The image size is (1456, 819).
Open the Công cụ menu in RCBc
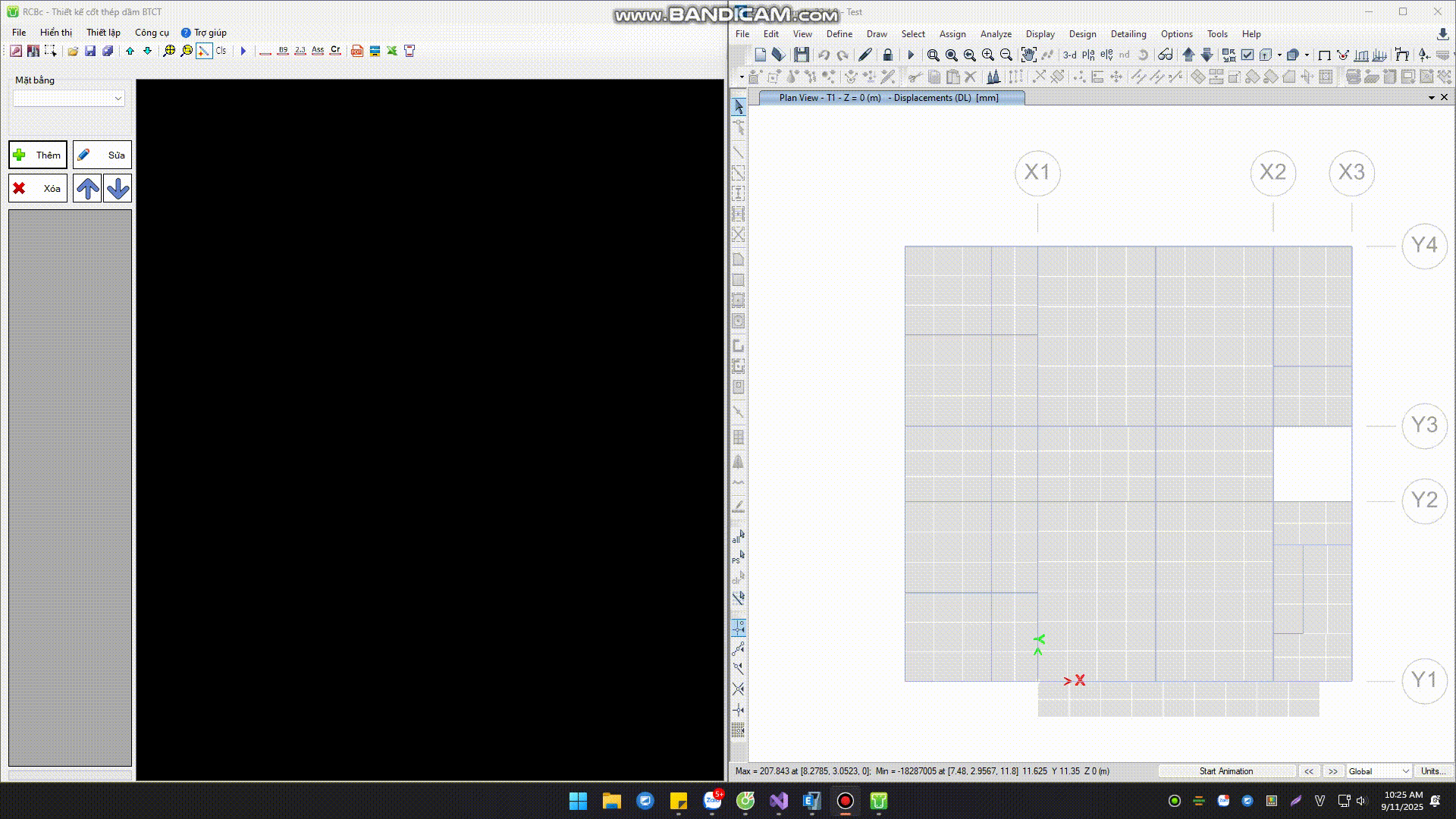152,33
